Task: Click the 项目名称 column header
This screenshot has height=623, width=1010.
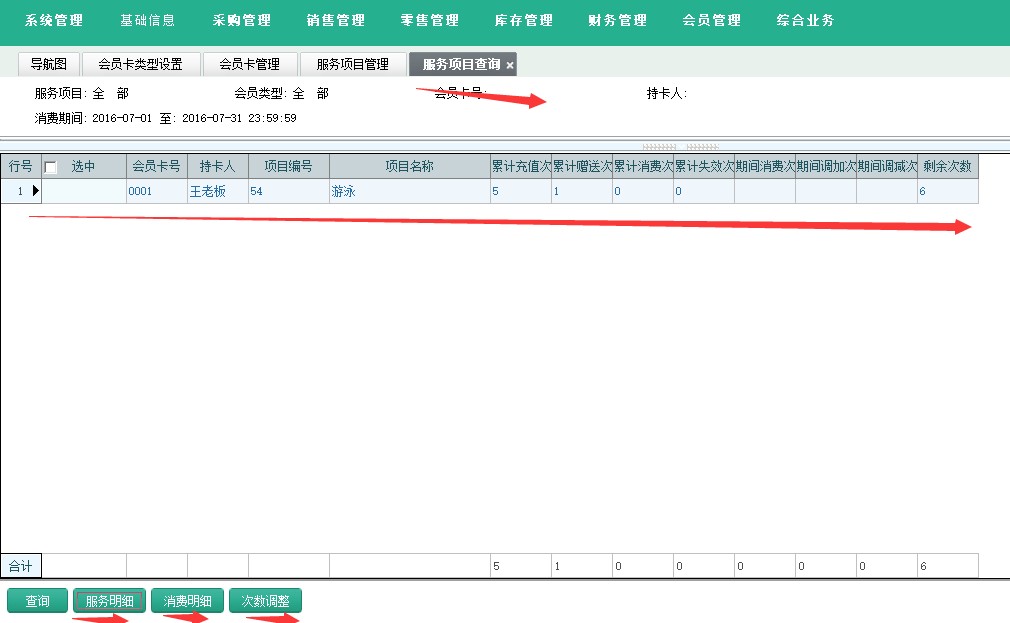Action: [410, 166]
